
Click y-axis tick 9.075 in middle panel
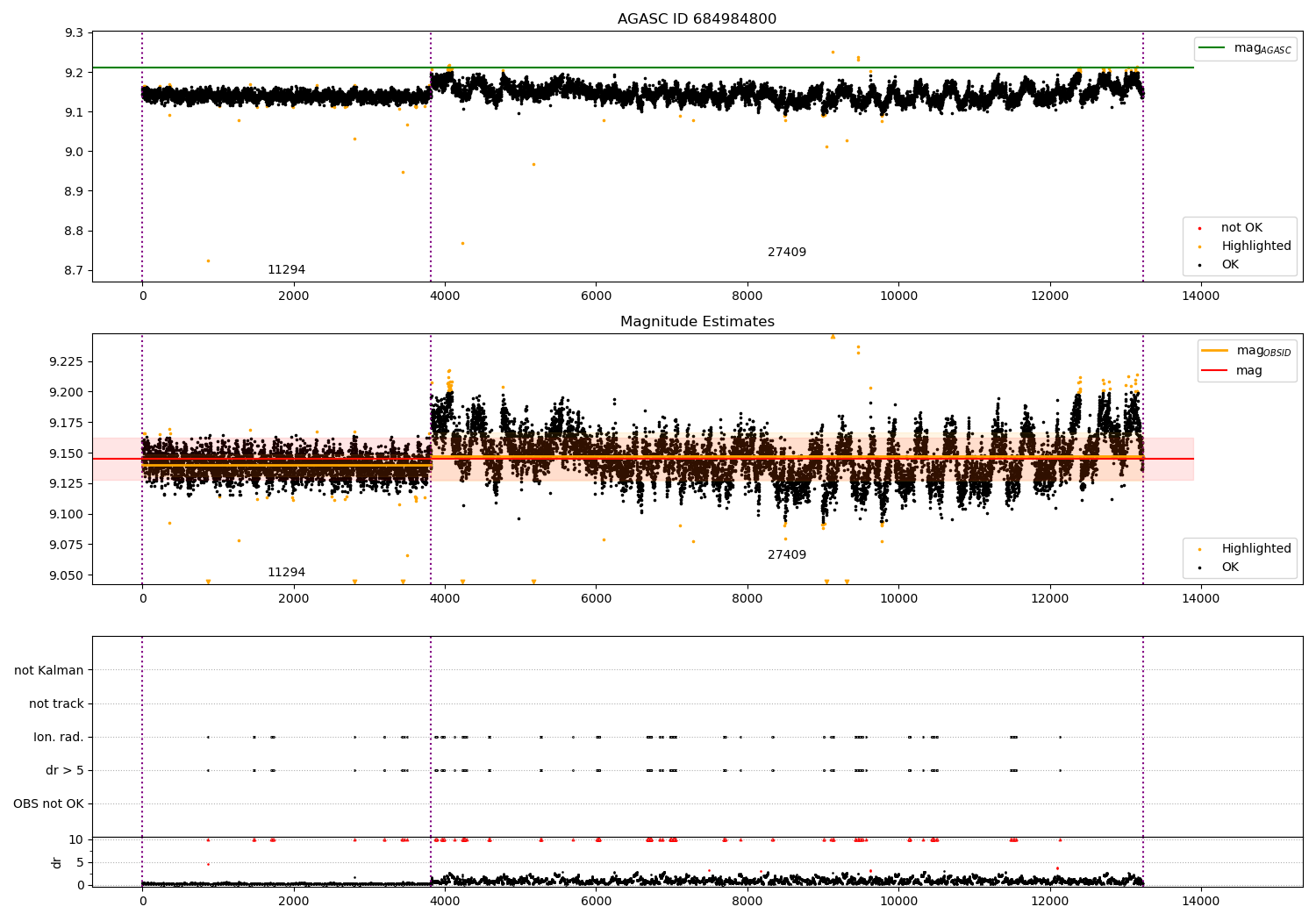click(x=67, y=546)
